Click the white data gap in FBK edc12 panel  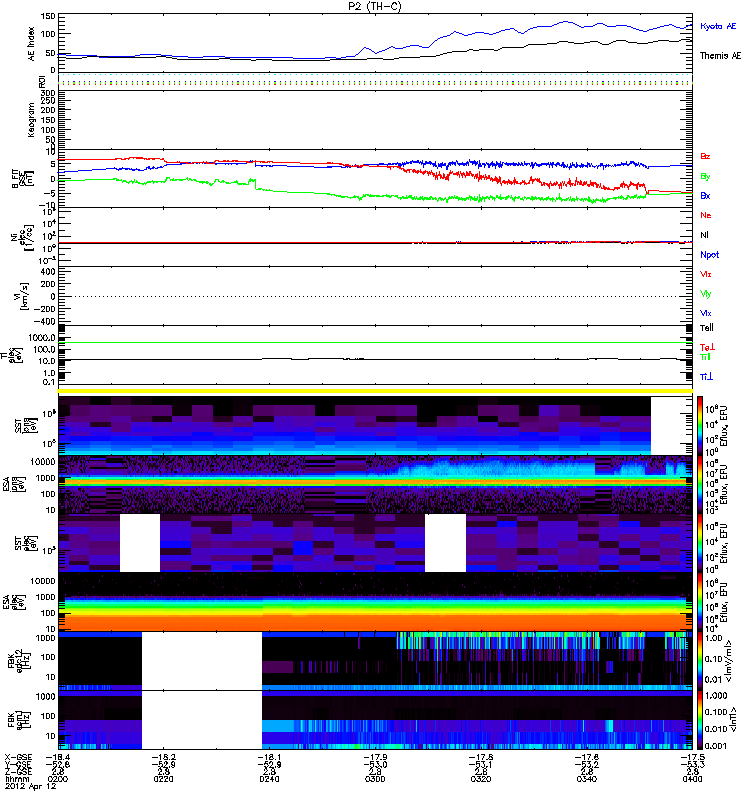click(x=202, y=661)
